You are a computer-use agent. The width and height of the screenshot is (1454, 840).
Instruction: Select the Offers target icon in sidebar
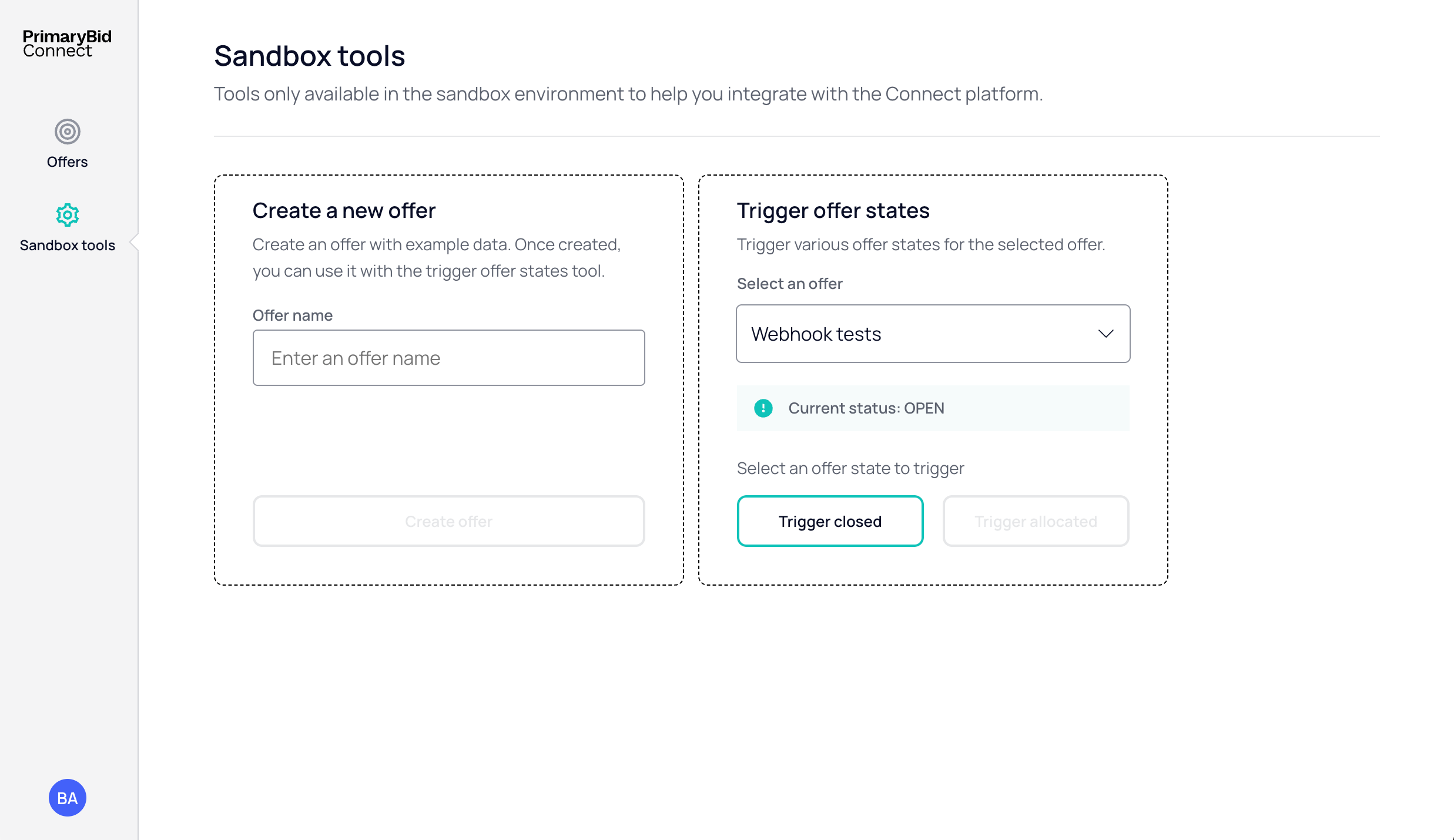67,132
